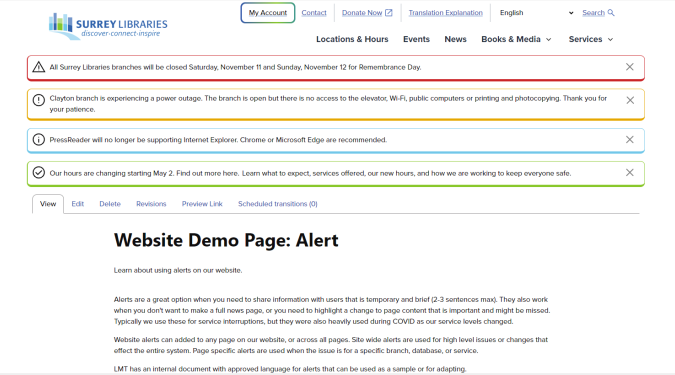Click the Clayton branch power outage message
Viewport: 675px width, 375px height.
[328, 104]
